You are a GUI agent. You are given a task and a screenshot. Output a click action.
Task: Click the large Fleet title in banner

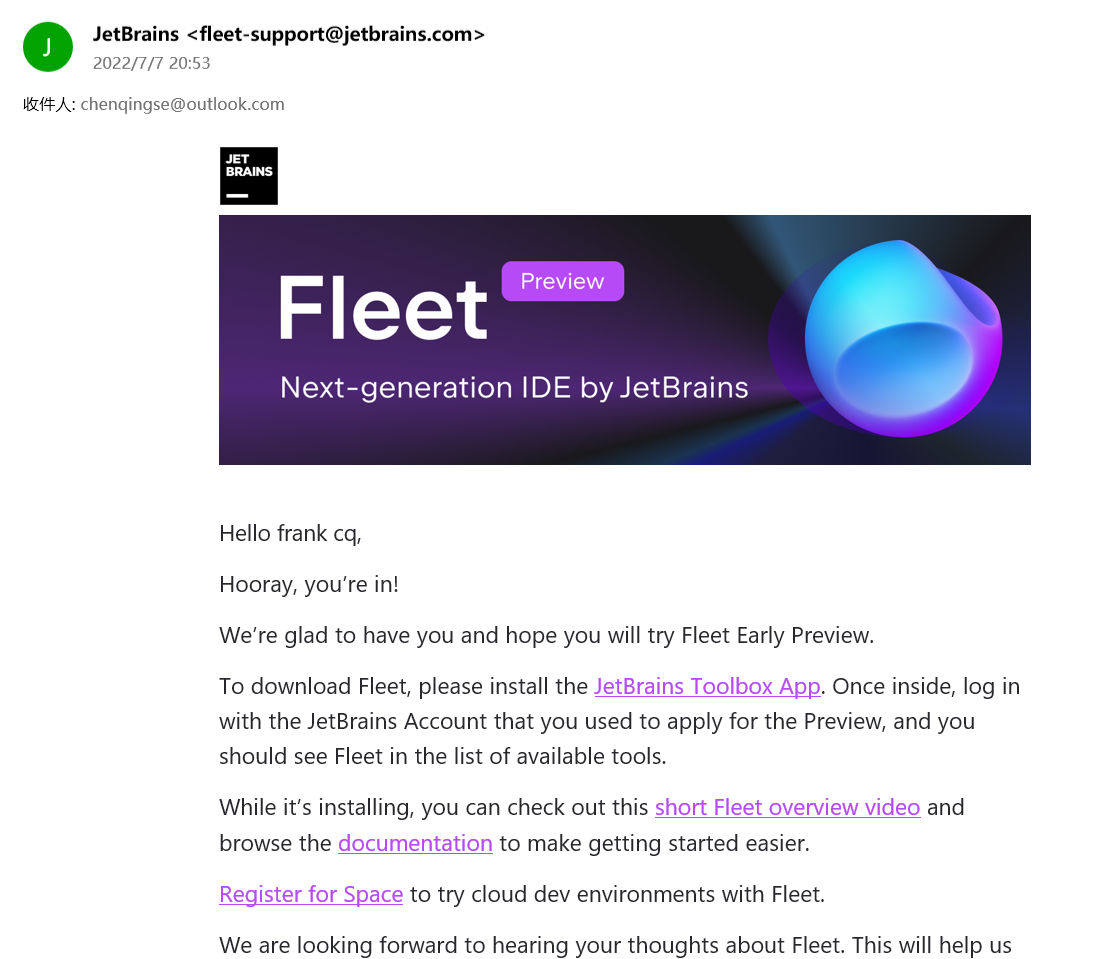point(383,308)
